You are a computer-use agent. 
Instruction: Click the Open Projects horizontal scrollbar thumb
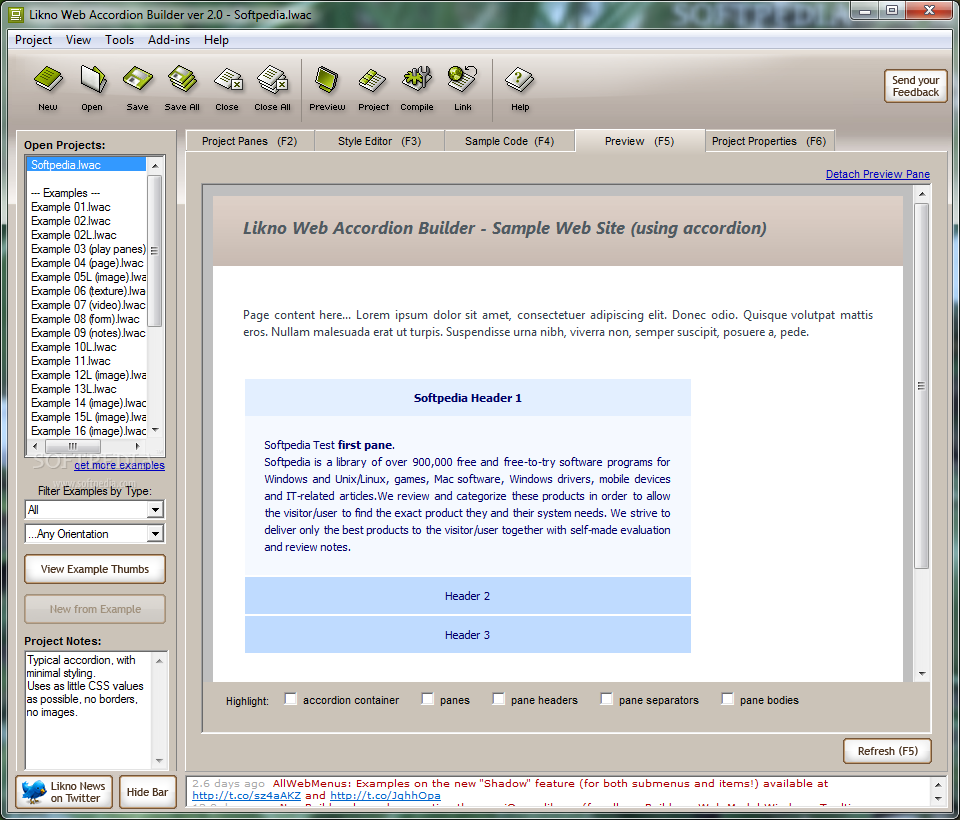click(73, 446)
